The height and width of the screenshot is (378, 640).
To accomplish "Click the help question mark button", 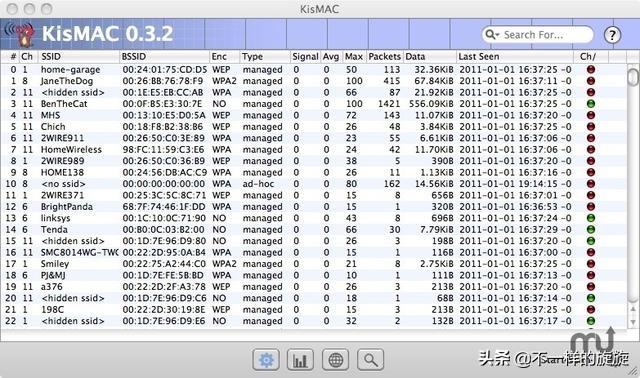I will point(612,35).
